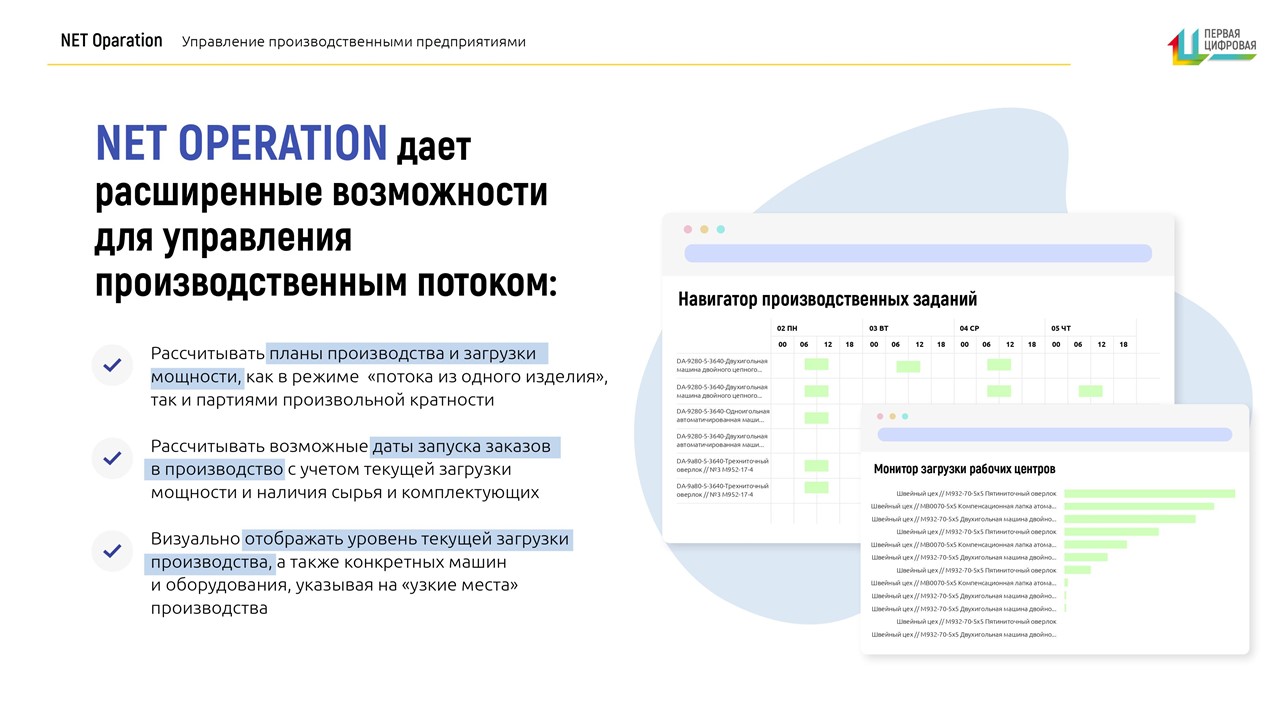Click the cyan dot in Монитор window
This screenshot has height=720, width=1280.
click(905, 416)
